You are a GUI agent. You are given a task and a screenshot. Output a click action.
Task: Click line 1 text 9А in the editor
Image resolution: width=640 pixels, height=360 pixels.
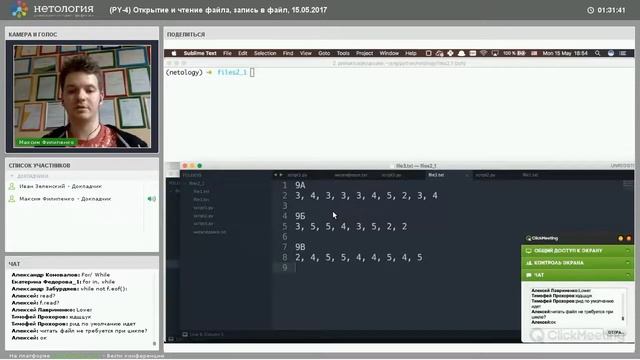(300, 185)
